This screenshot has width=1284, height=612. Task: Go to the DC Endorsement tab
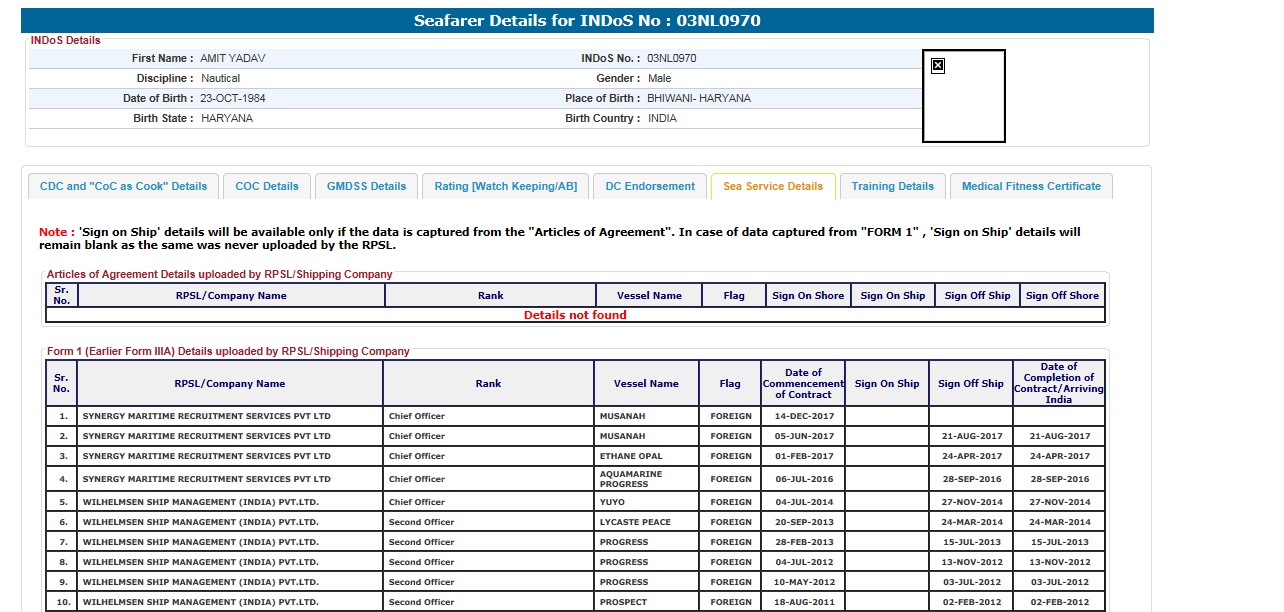pos(650,186)
